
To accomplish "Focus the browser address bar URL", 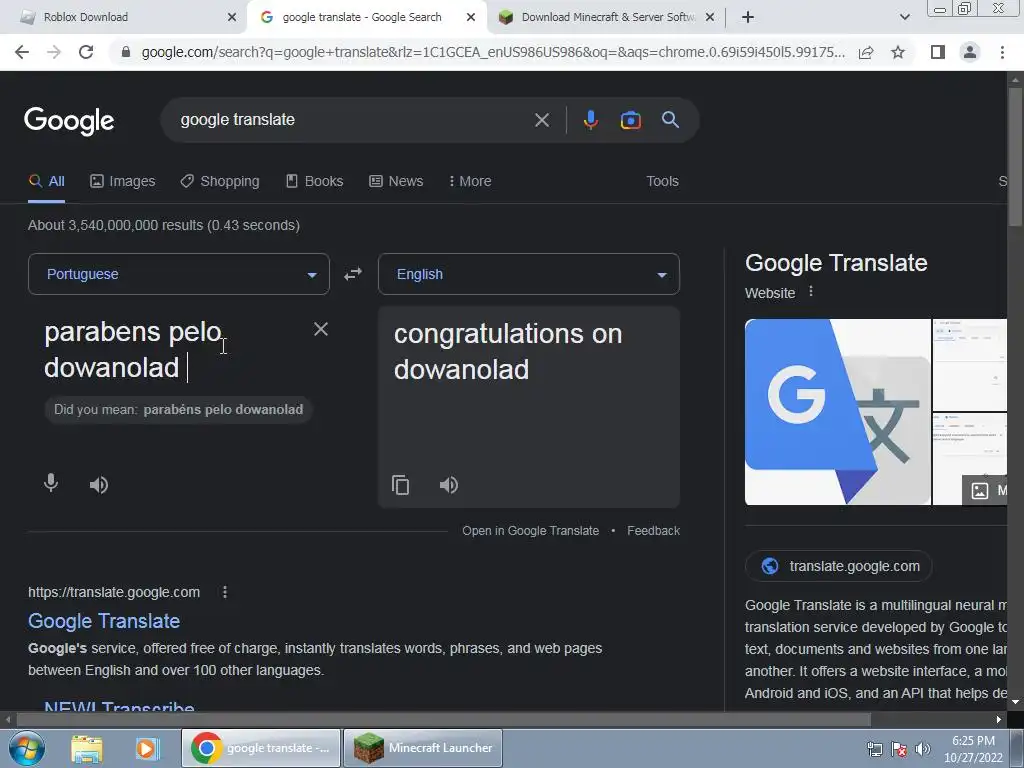I will click(492, 52).
